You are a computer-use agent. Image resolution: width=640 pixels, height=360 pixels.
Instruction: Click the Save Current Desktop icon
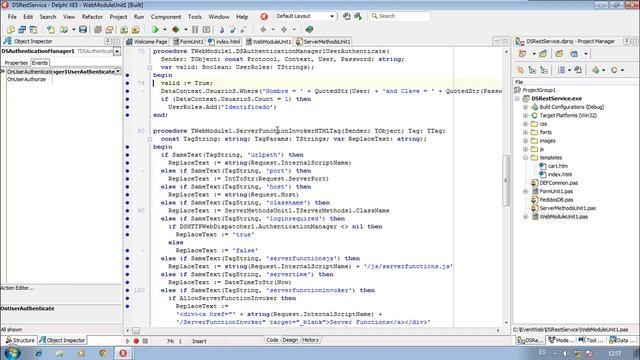coord(347,16)
